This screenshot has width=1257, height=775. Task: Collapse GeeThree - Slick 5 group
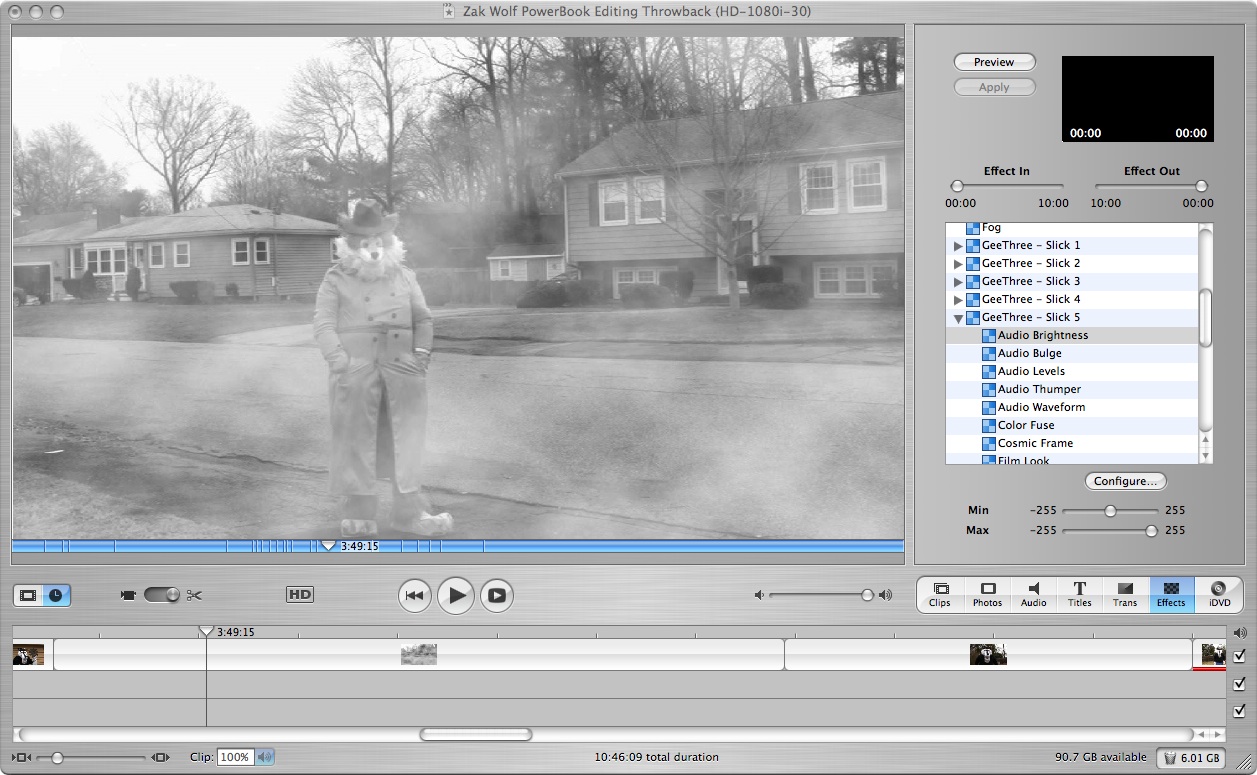(x=958, y=318)
